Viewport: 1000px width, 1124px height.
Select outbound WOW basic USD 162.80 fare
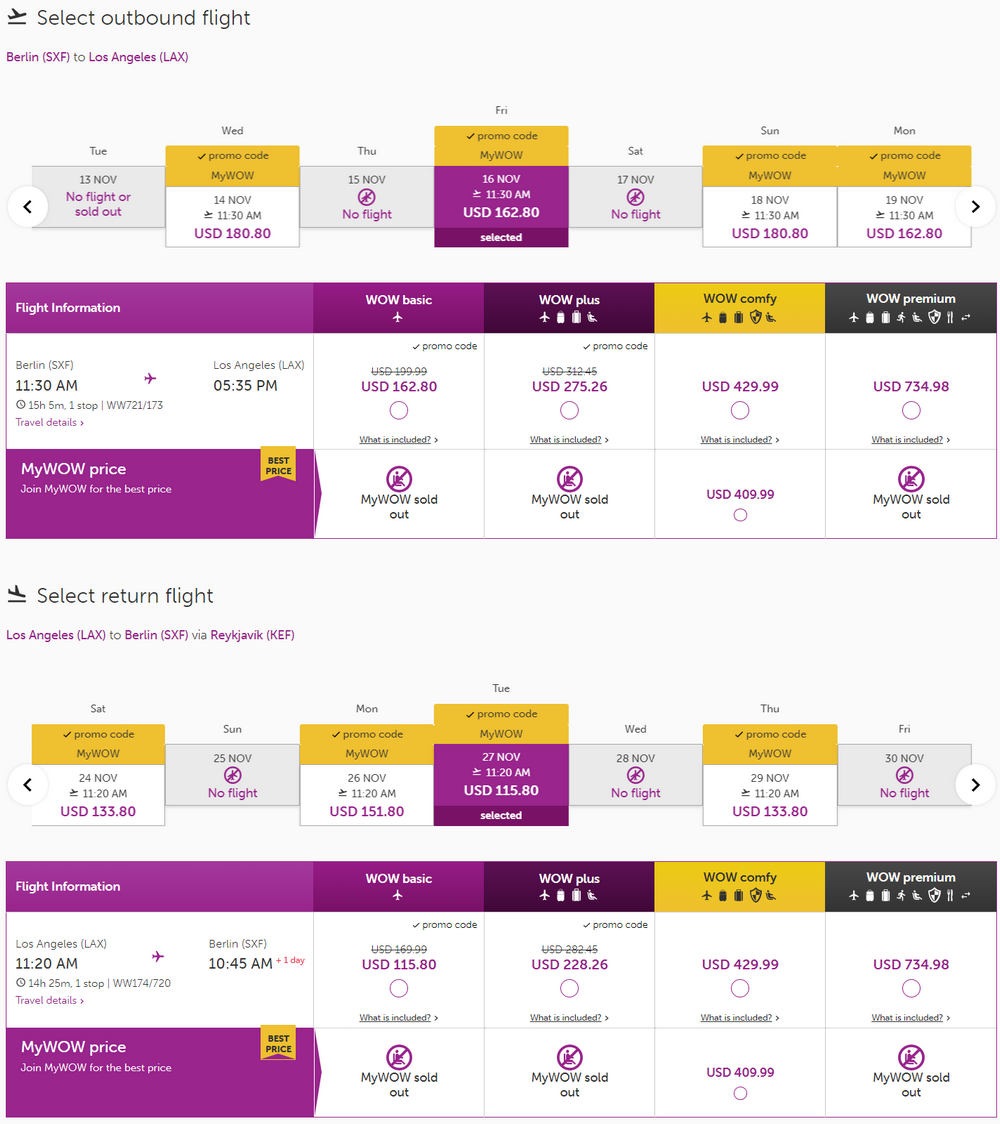[399, 410]
